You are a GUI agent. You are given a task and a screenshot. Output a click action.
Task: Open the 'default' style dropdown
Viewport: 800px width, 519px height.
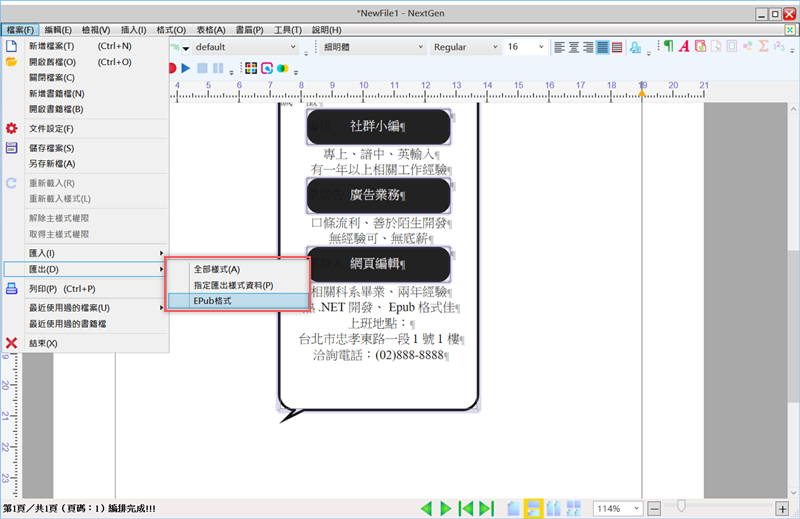coord(245,47)
